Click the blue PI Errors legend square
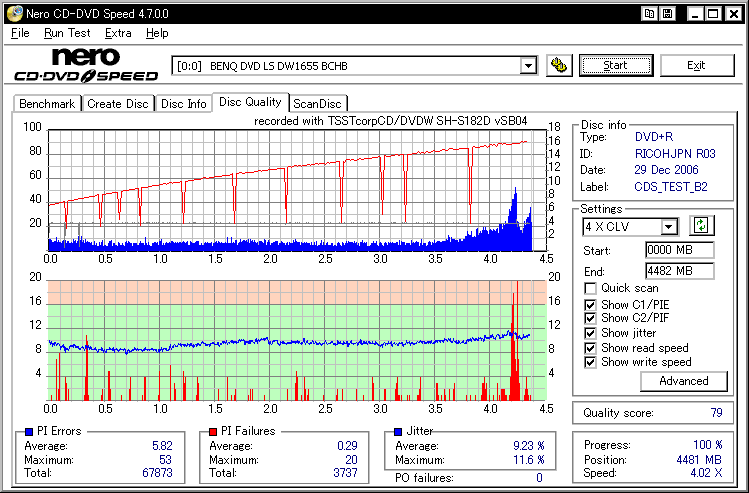This screenshot has width=749, height=493. (x=29, y=432)
